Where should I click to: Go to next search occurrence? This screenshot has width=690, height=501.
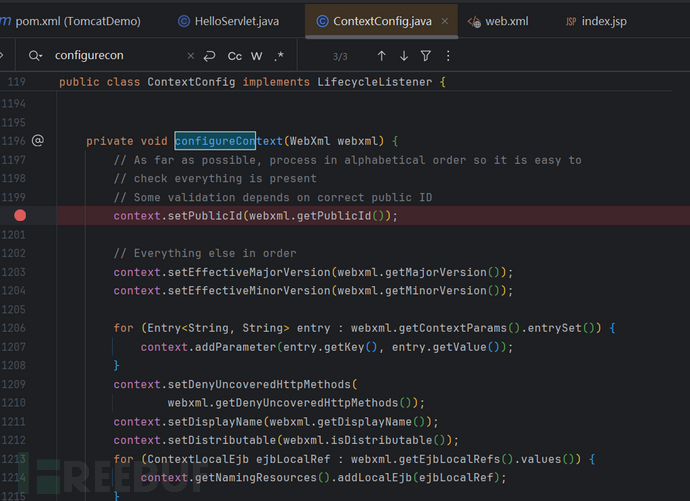(404, 56)
